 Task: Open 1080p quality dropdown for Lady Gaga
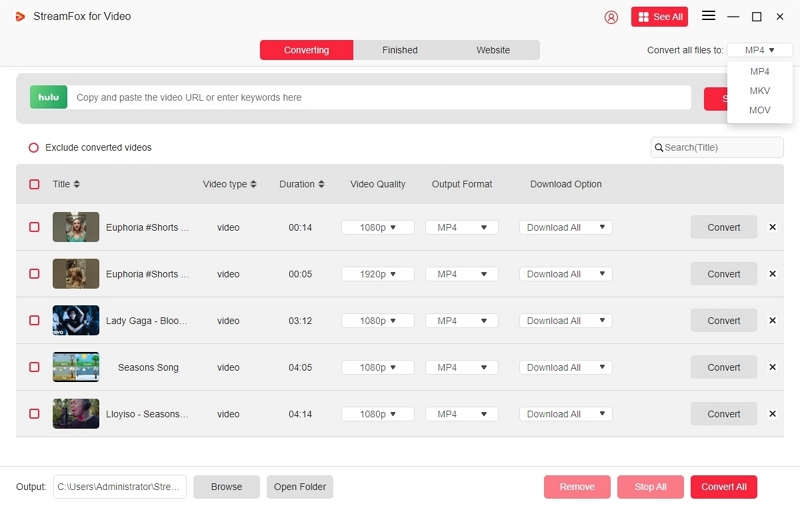[x=378, y=321]
